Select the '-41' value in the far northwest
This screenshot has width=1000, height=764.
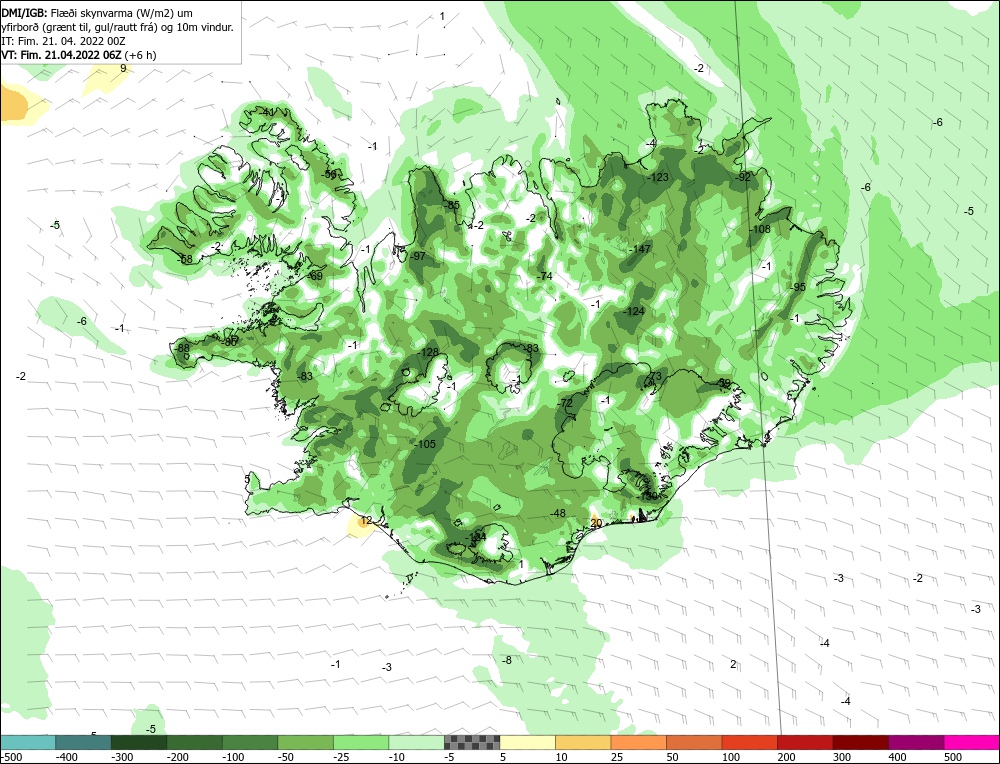(267, 112)
